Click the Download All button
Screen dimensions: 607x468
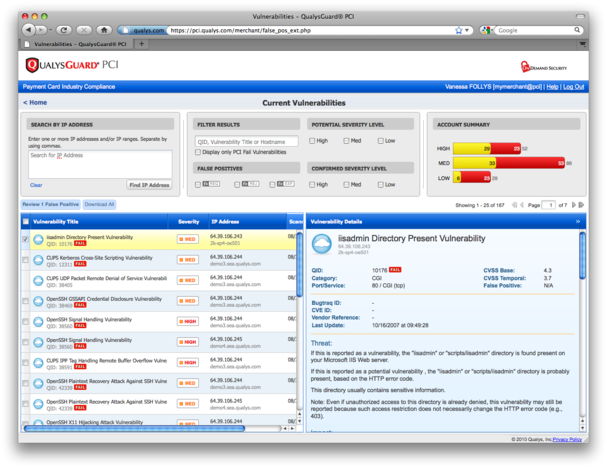[x=99, y=204]
